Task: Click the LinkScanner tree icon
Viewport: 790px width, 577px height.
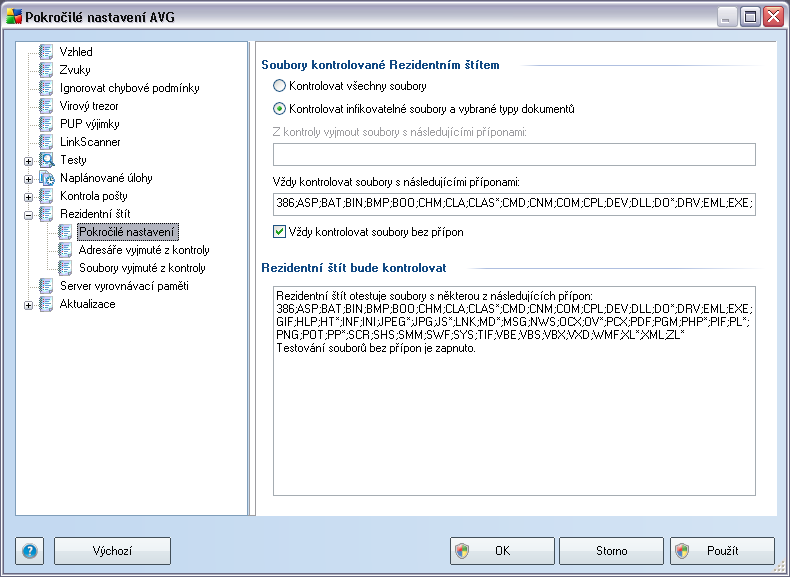Action: 46,142
